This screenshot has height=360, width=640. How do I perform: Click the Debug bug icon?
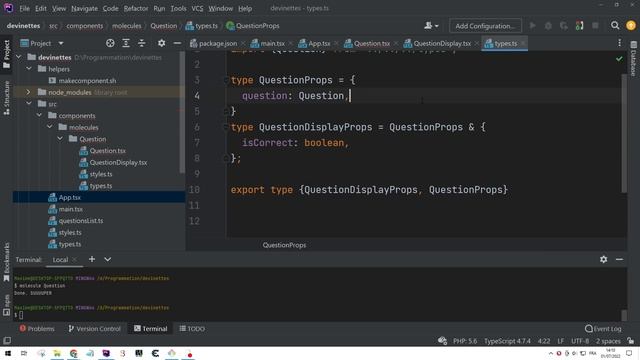click(x=548, y=26)
